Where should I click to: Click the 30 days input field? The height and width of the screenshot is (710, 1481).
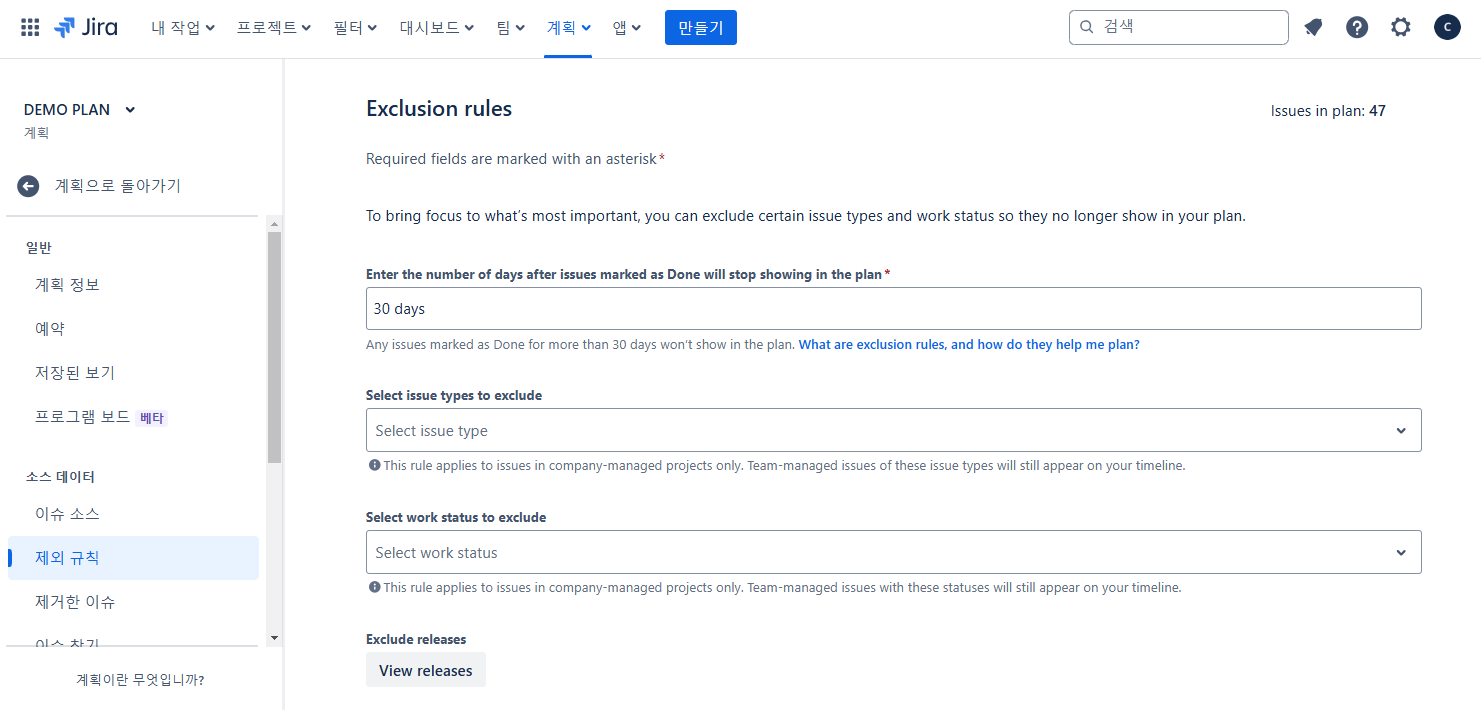pyautogui.click(x=893, y=309)
